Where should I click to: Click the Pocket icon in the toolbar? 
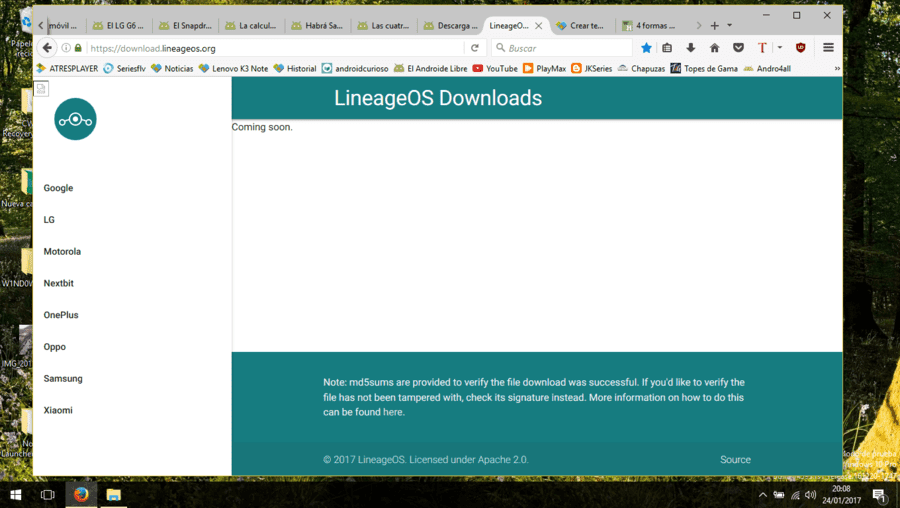[738, 48]
